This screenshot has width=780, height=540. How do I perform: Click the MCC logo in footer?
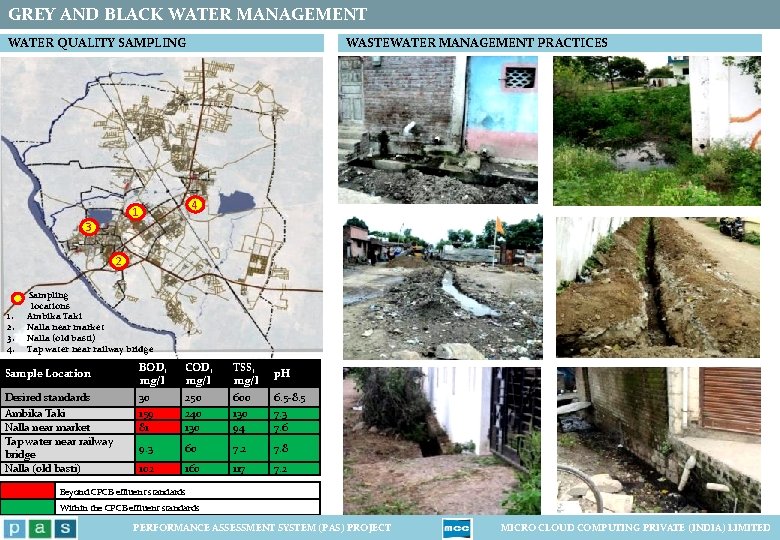pos(456,528)
